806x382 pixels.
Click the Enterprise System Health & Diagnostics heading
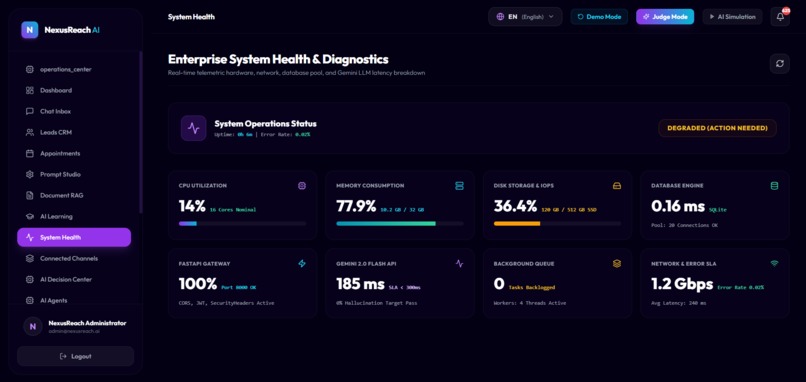click(278, 59)
